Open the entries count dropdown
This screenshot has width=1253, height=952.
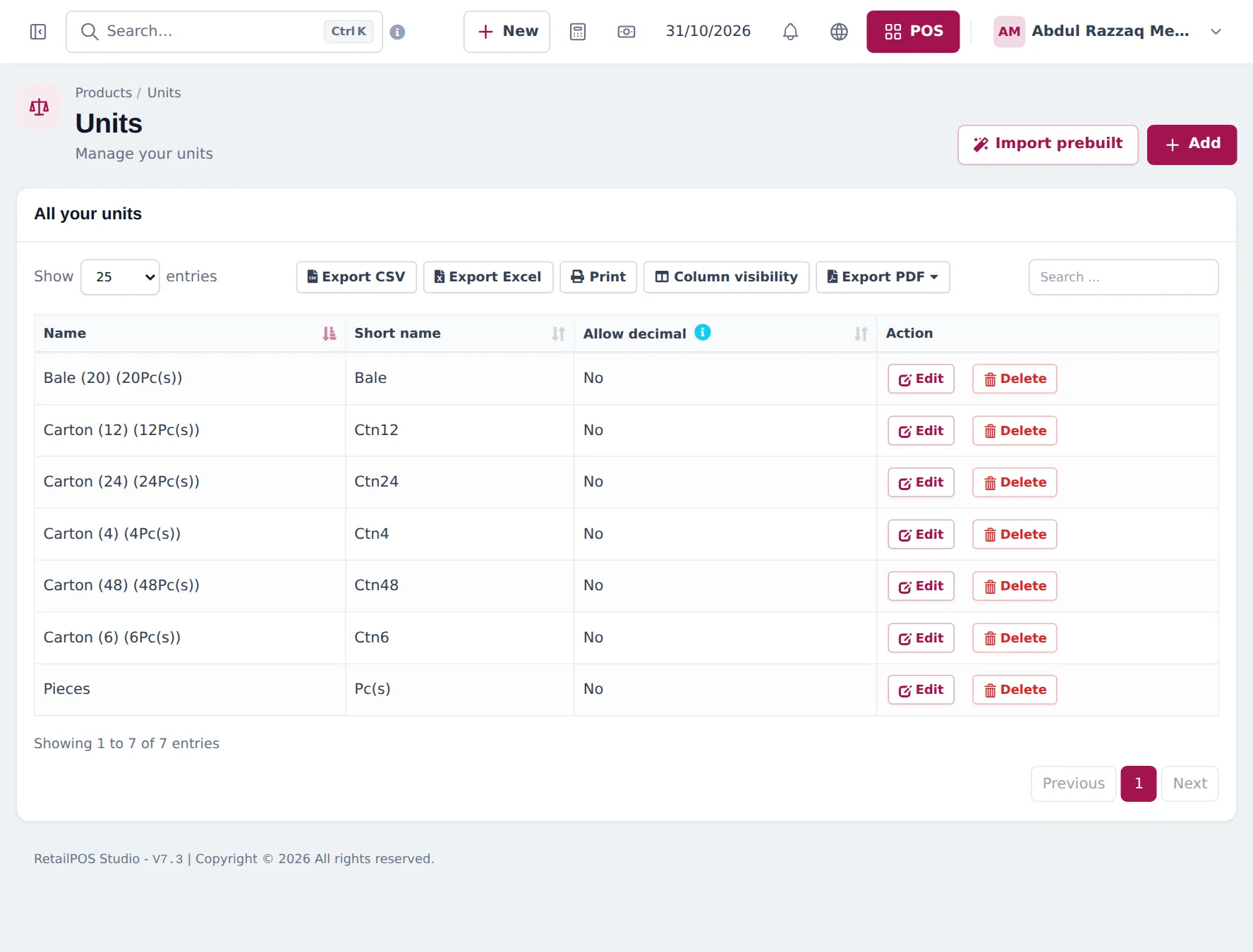click(120, 277)
